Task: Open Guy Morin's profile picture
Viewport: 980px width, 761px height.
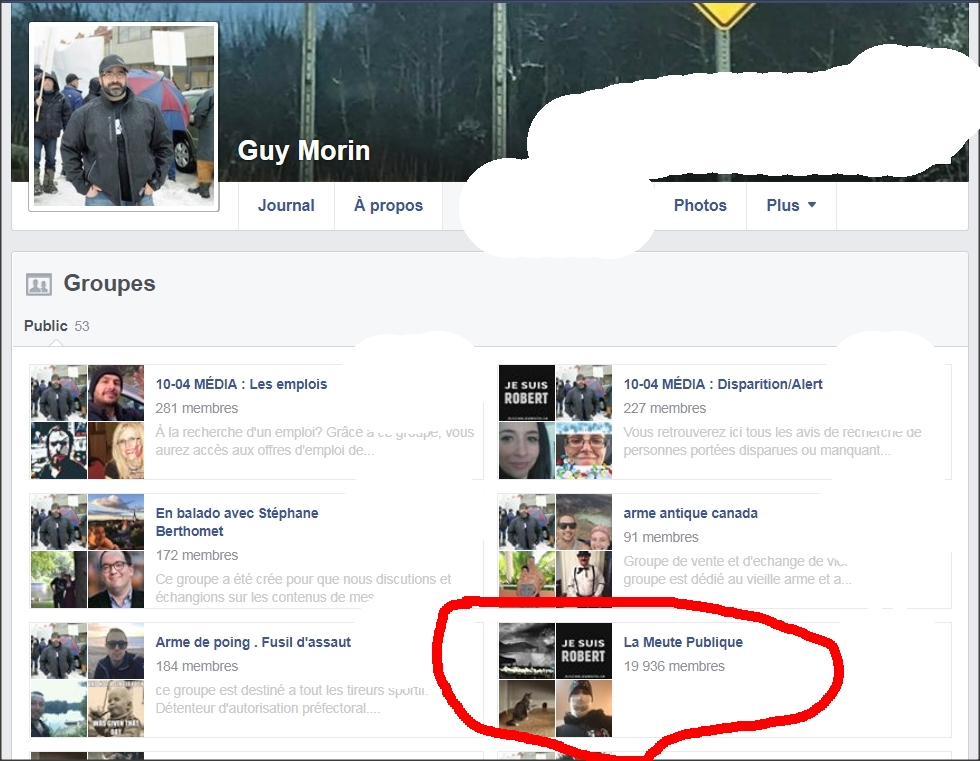Action: (124, 116)
